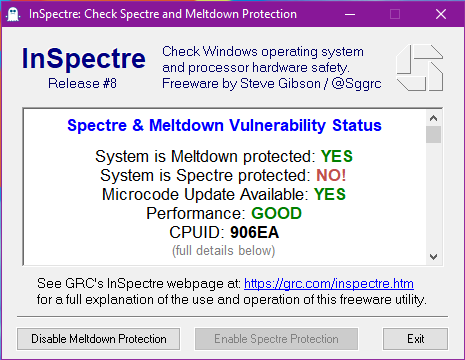Click the scroll up arrow in status panel
Image resolution: width=465 pixels, height=360 pixels.
(433, 118)
